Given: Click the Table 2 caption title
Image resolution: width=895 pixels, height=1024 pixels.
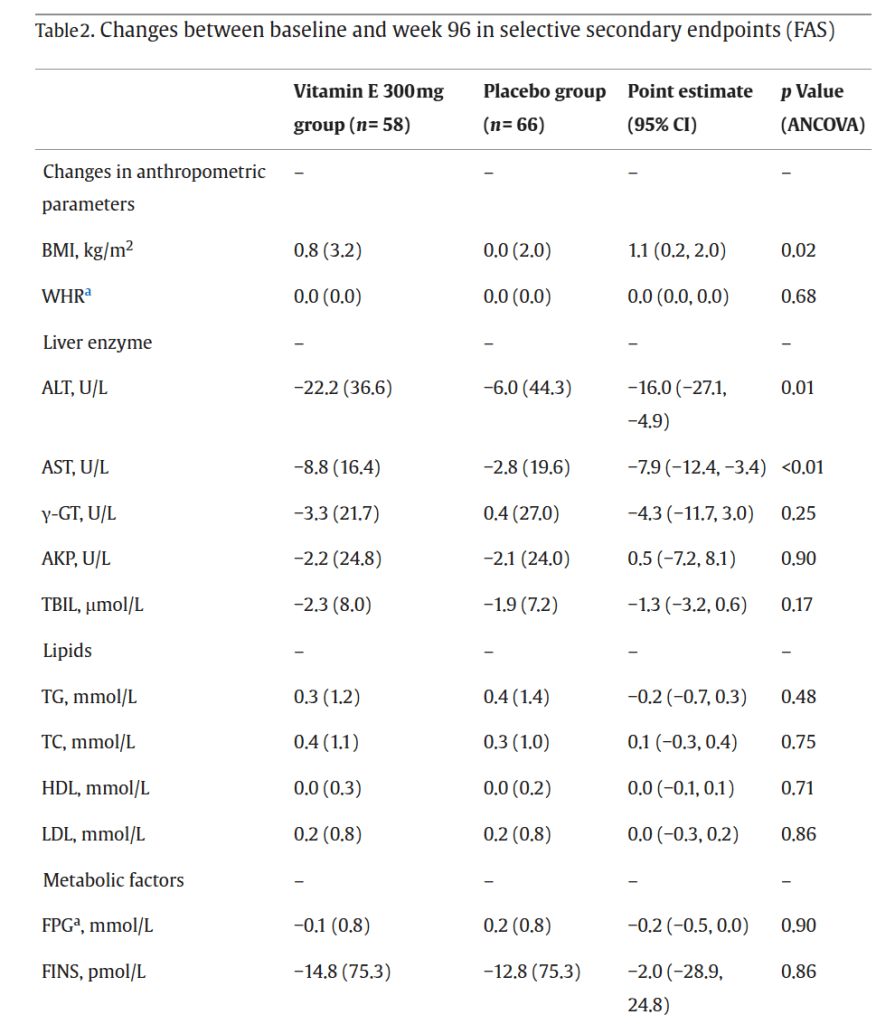Looking at the screenshot, I should coord(435,29).
